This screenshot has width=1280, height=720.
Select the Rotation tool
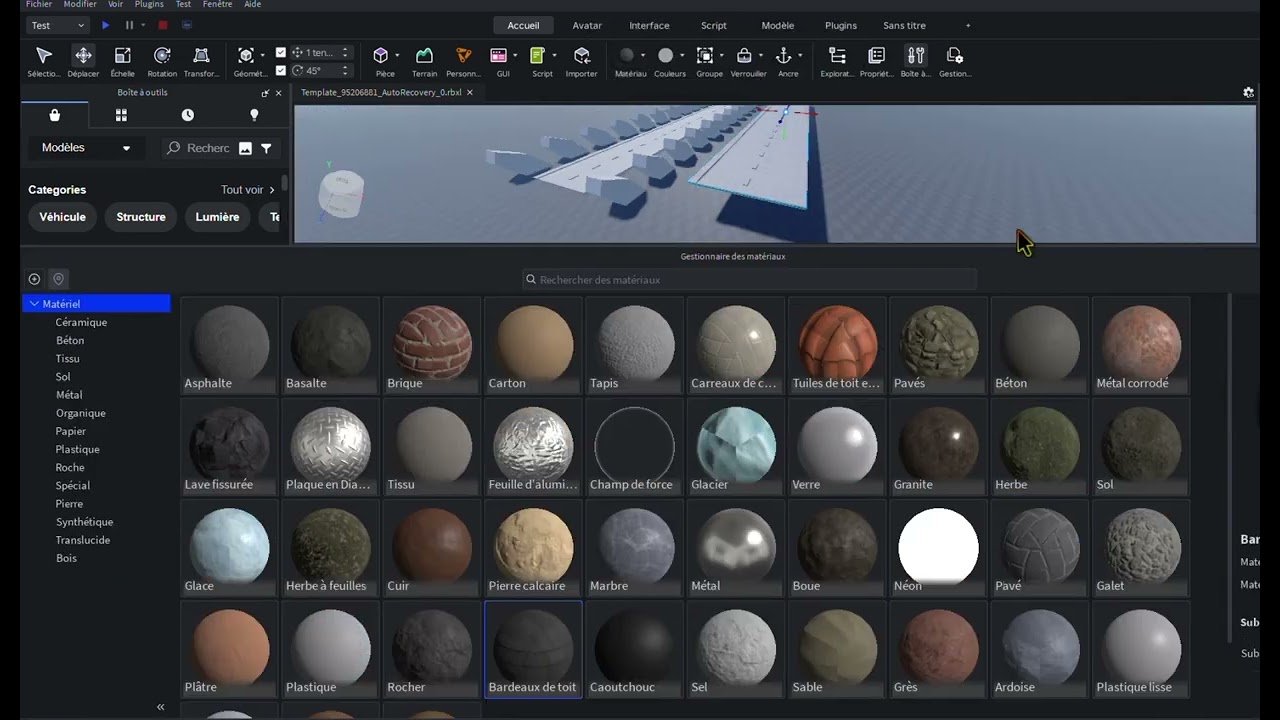pos(162,60)
